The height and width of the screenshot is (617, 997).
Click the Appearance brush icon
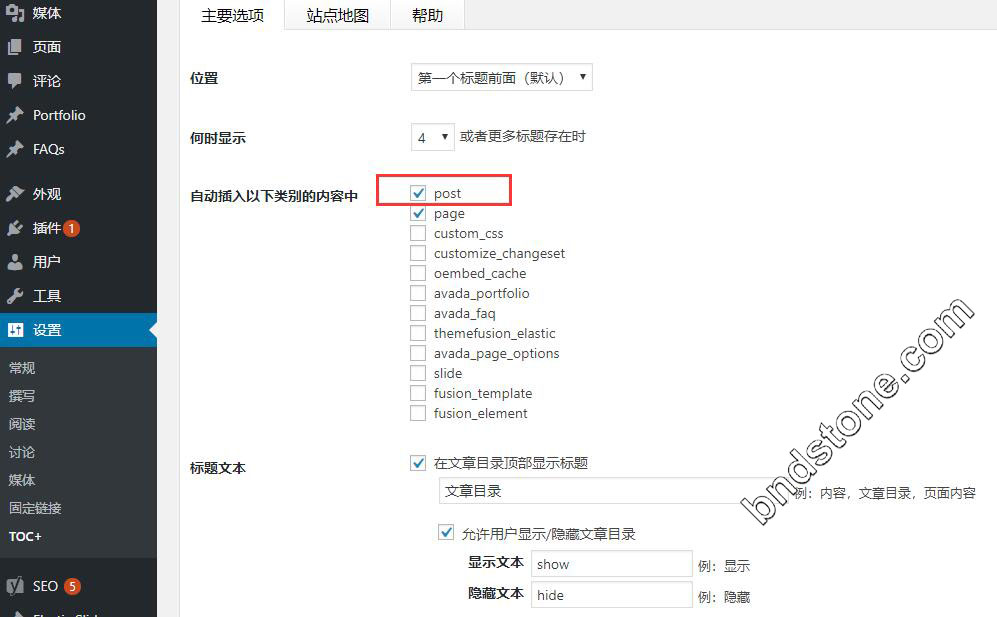pos(15,193)
